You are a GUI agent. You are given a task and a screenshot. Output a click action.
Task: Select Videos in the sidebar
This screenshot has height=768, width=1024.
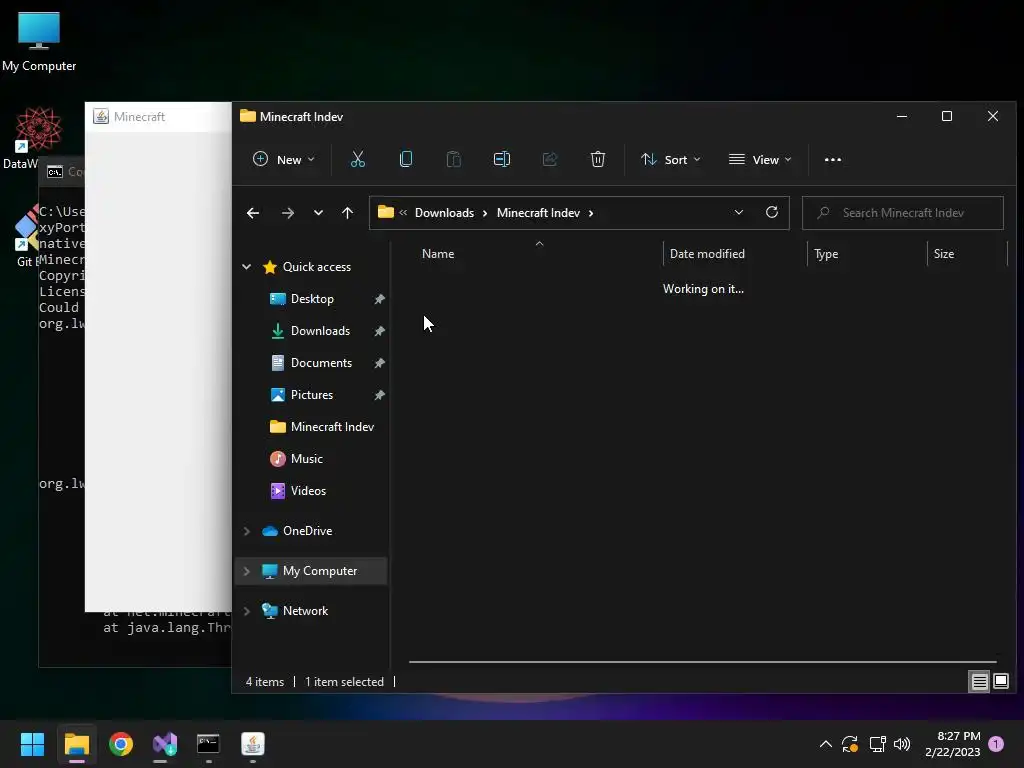308,490
